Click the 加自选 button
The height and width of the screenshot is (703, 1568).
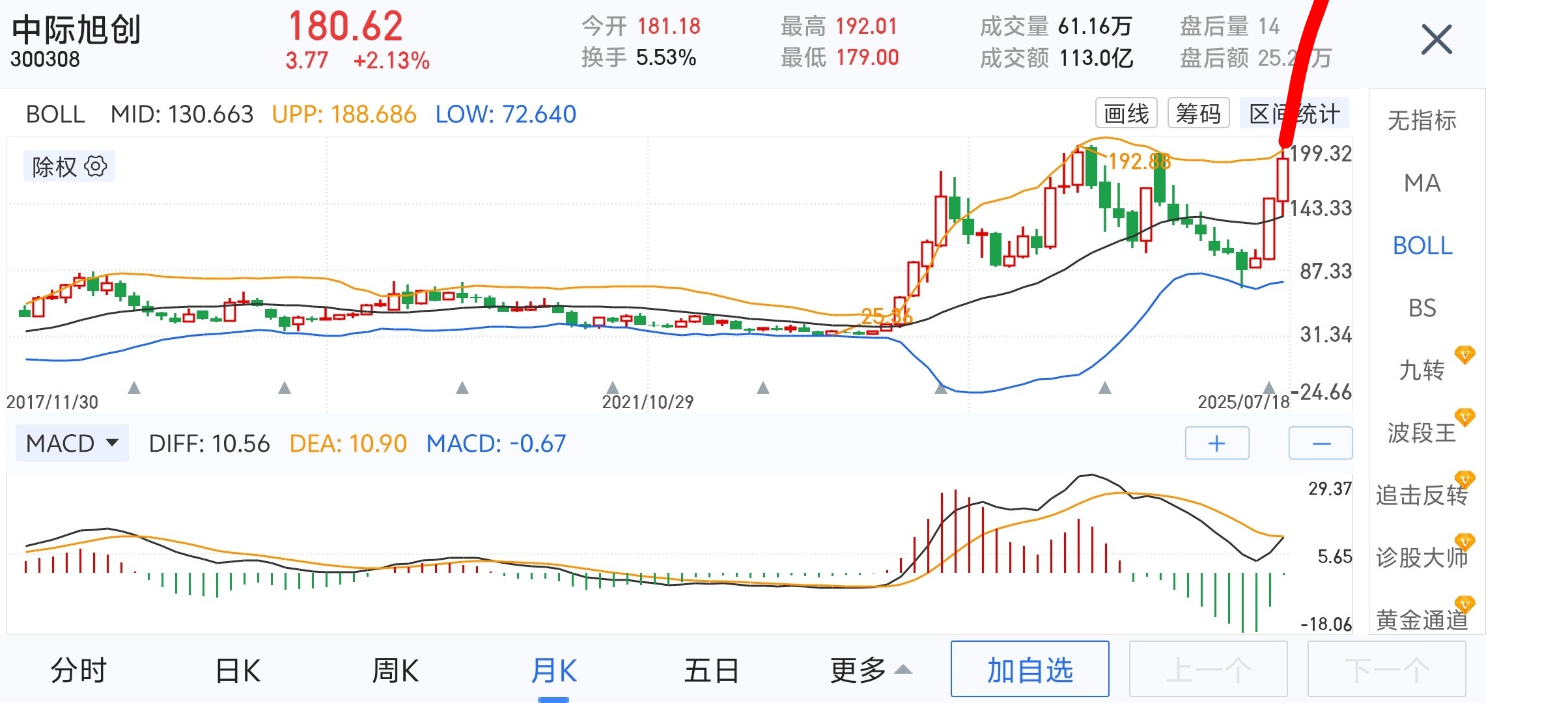pos(1029,669)
